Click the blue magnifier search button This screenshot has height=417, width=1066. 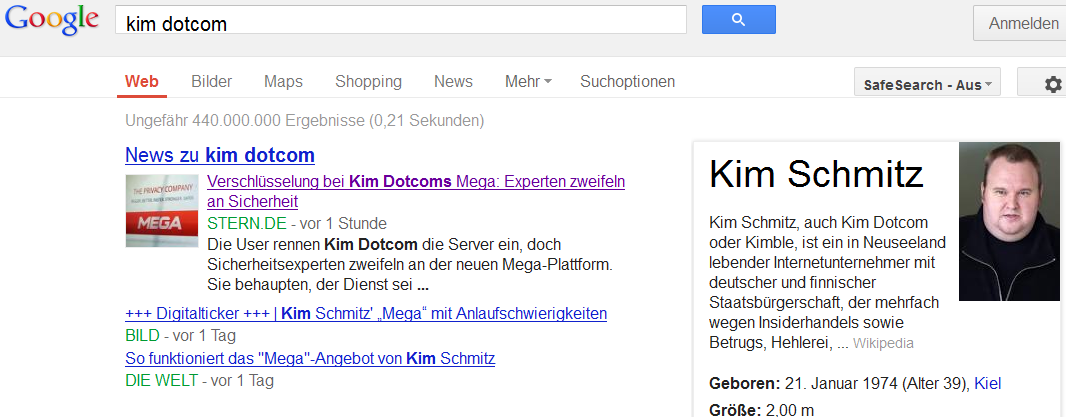pyautogui.click(x=738, y=19)
